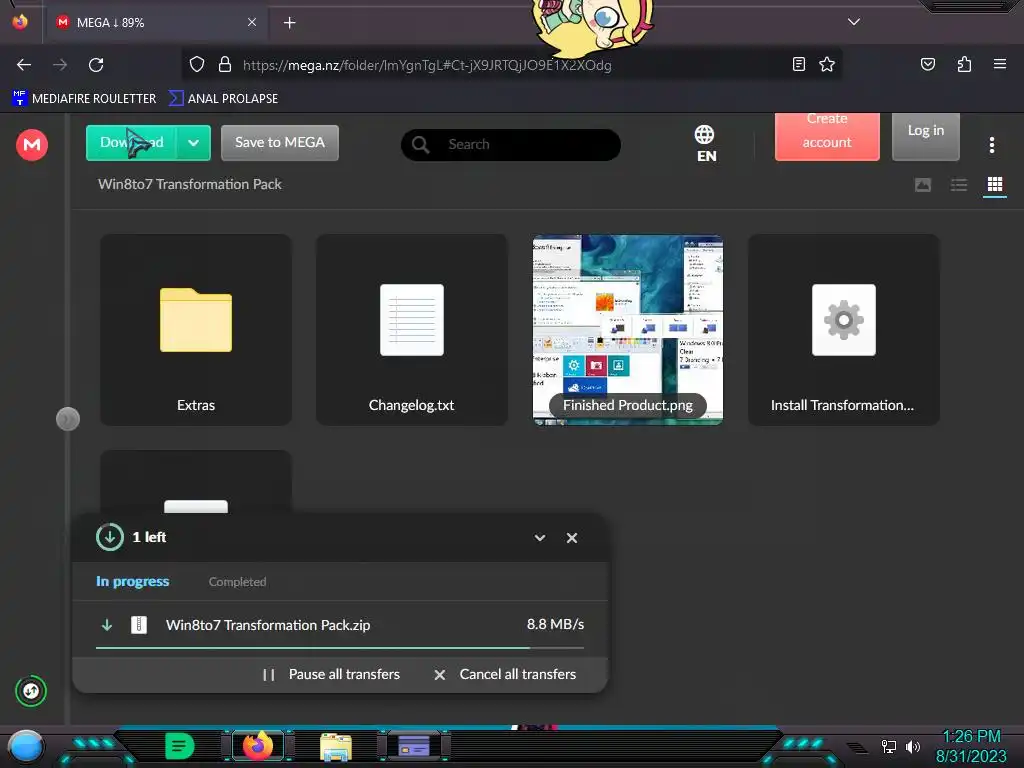Screen dimensions: 1024x768
Task: Collapse the transfers panel with the chevron
Action: point(539,538)
